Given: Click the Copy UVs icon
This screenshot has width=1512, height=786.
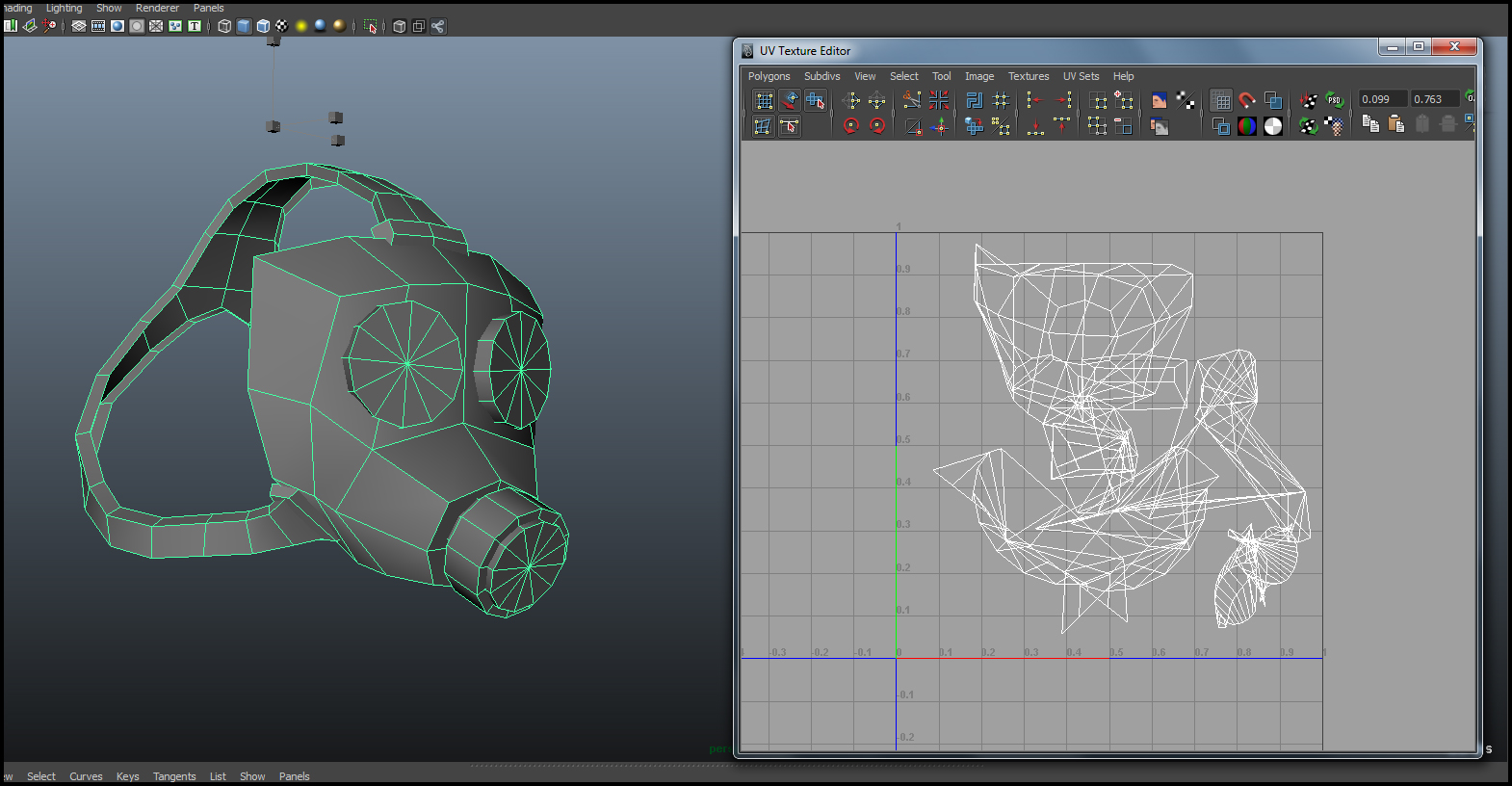Looking at the screenshot, I should point(1370,124).
